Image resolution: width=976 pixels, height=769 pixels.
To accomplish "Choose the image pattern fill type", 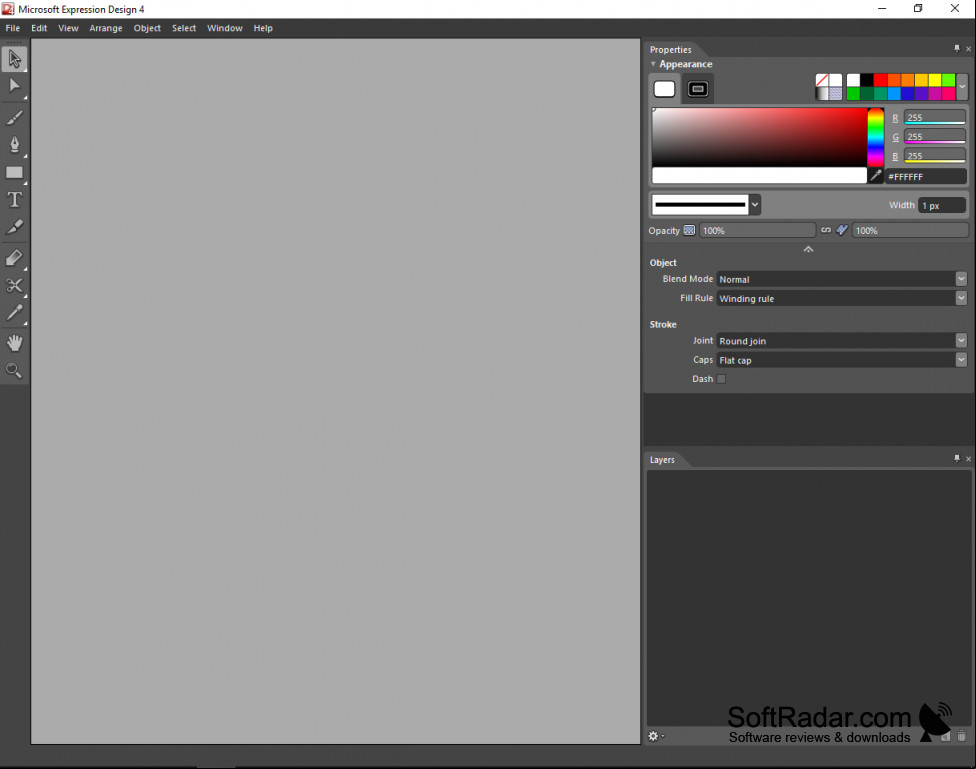I will [836, 93].
